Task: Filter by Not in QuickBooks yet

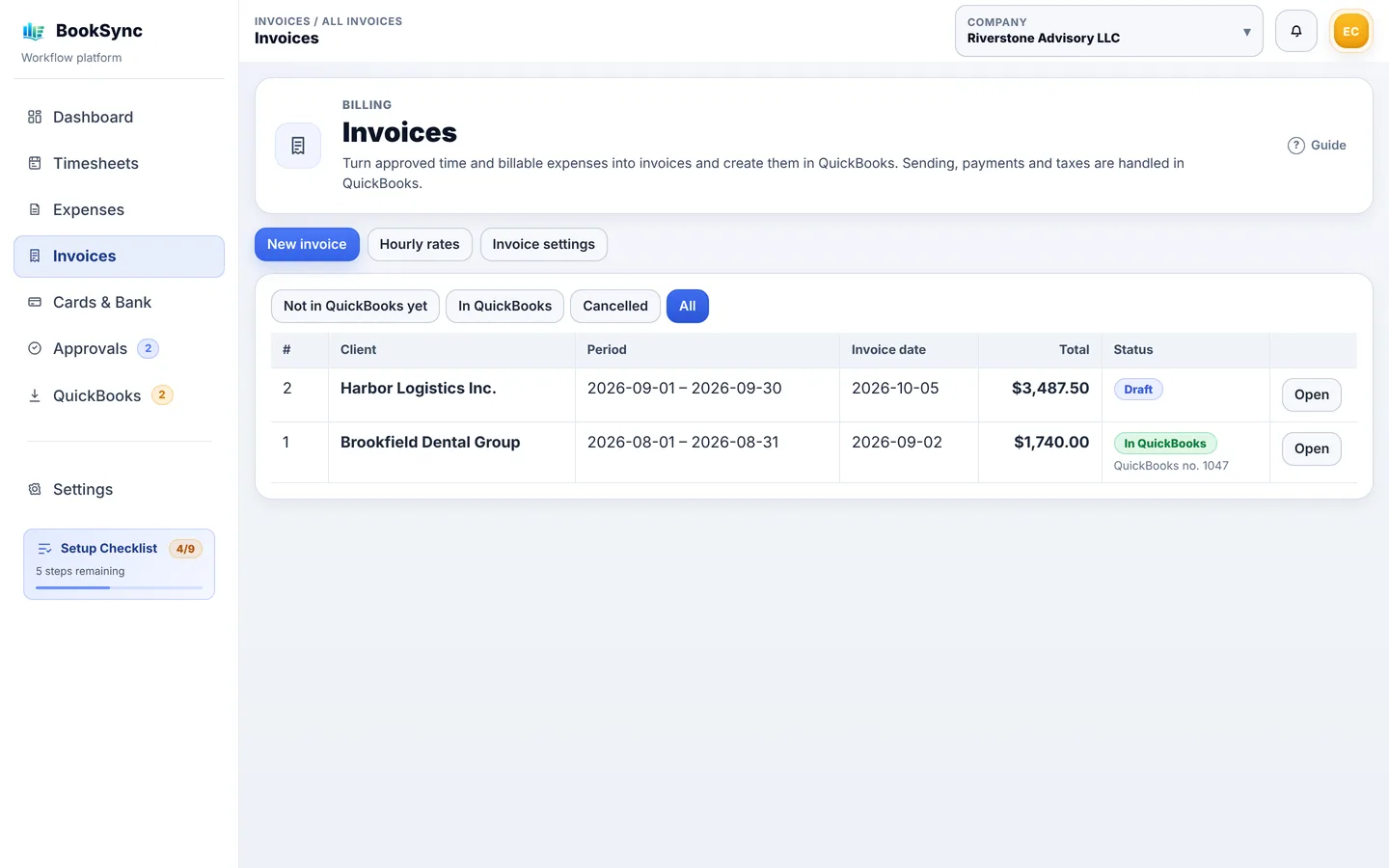Action: [x=355, y=306]
